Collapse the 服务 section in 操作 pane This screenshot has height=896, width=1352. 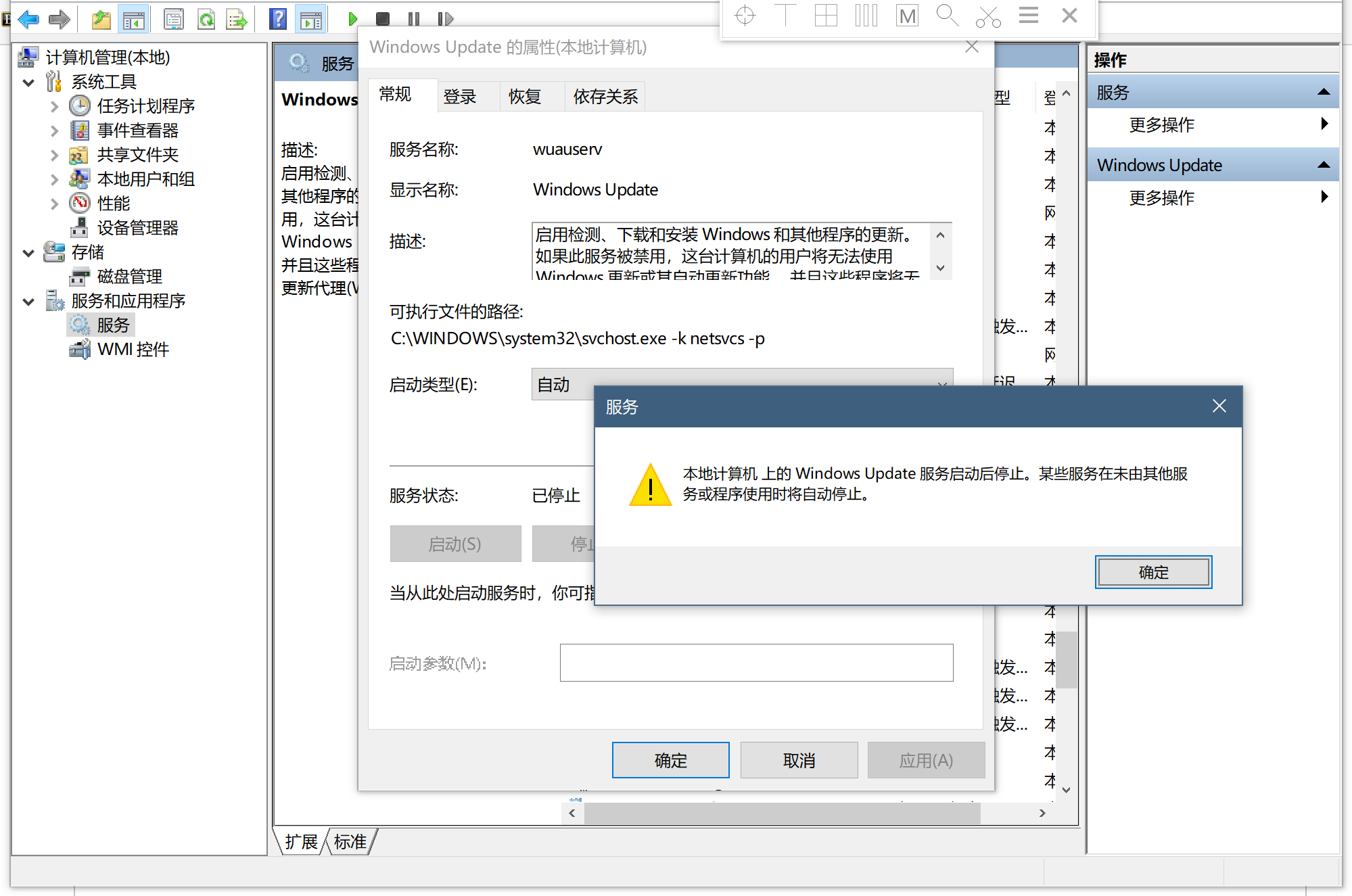click(x=1323, y=92)
